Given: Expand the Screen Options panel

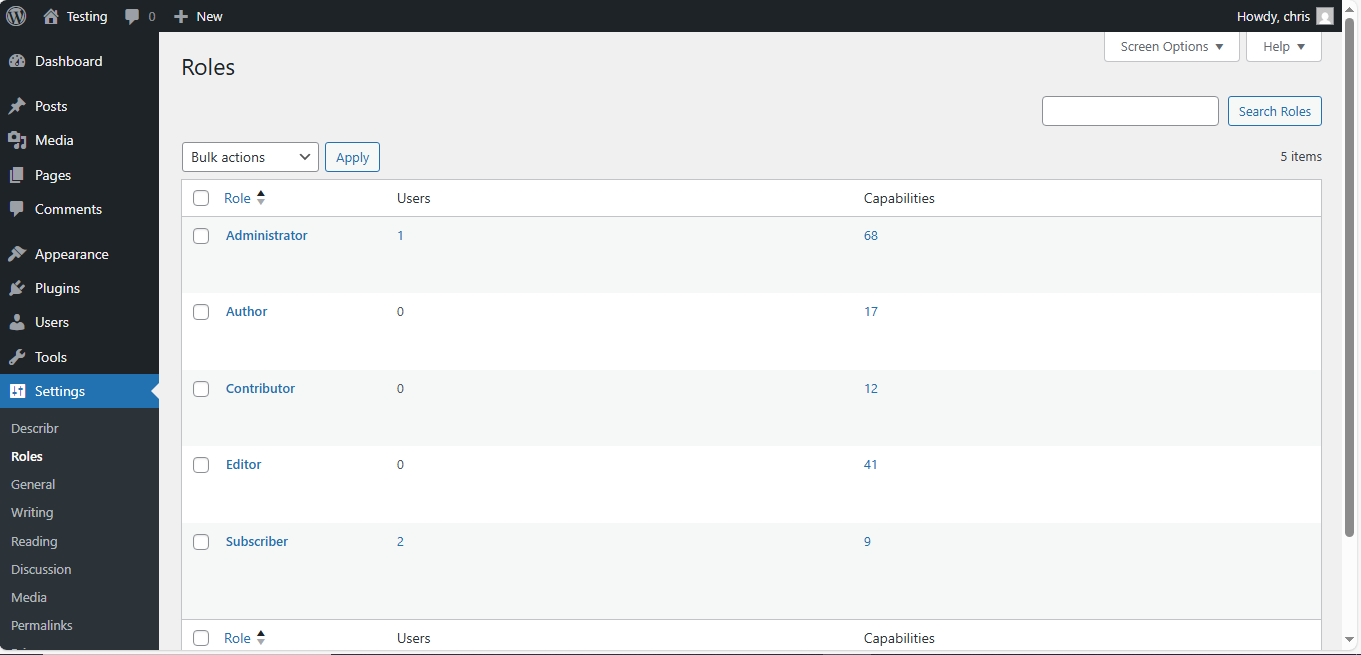Looking at the screenshot, I should tap(1170, 46).
